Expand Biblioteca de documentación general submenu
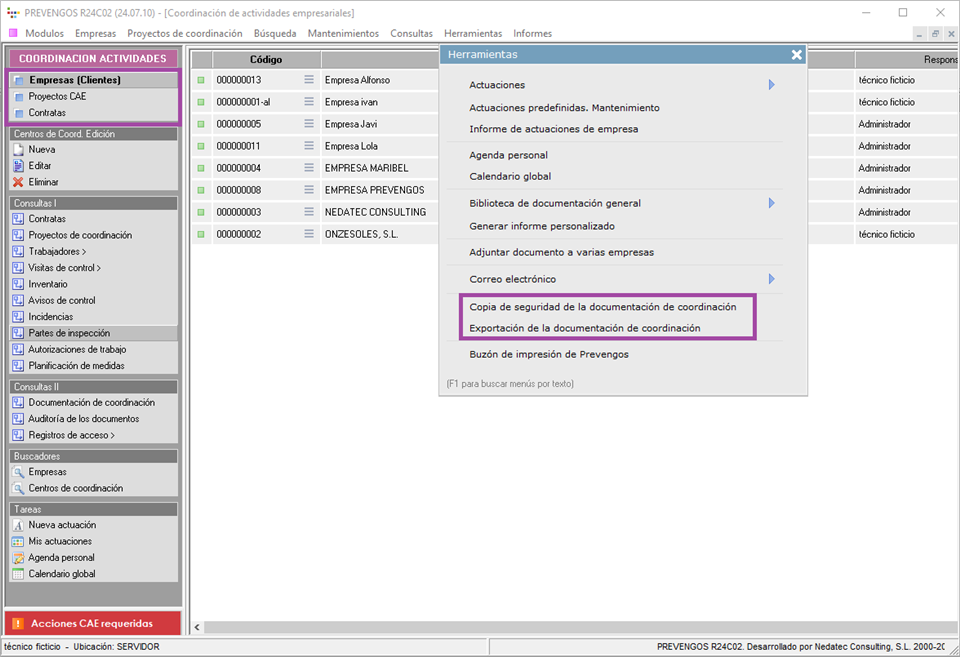 [771, 203]
